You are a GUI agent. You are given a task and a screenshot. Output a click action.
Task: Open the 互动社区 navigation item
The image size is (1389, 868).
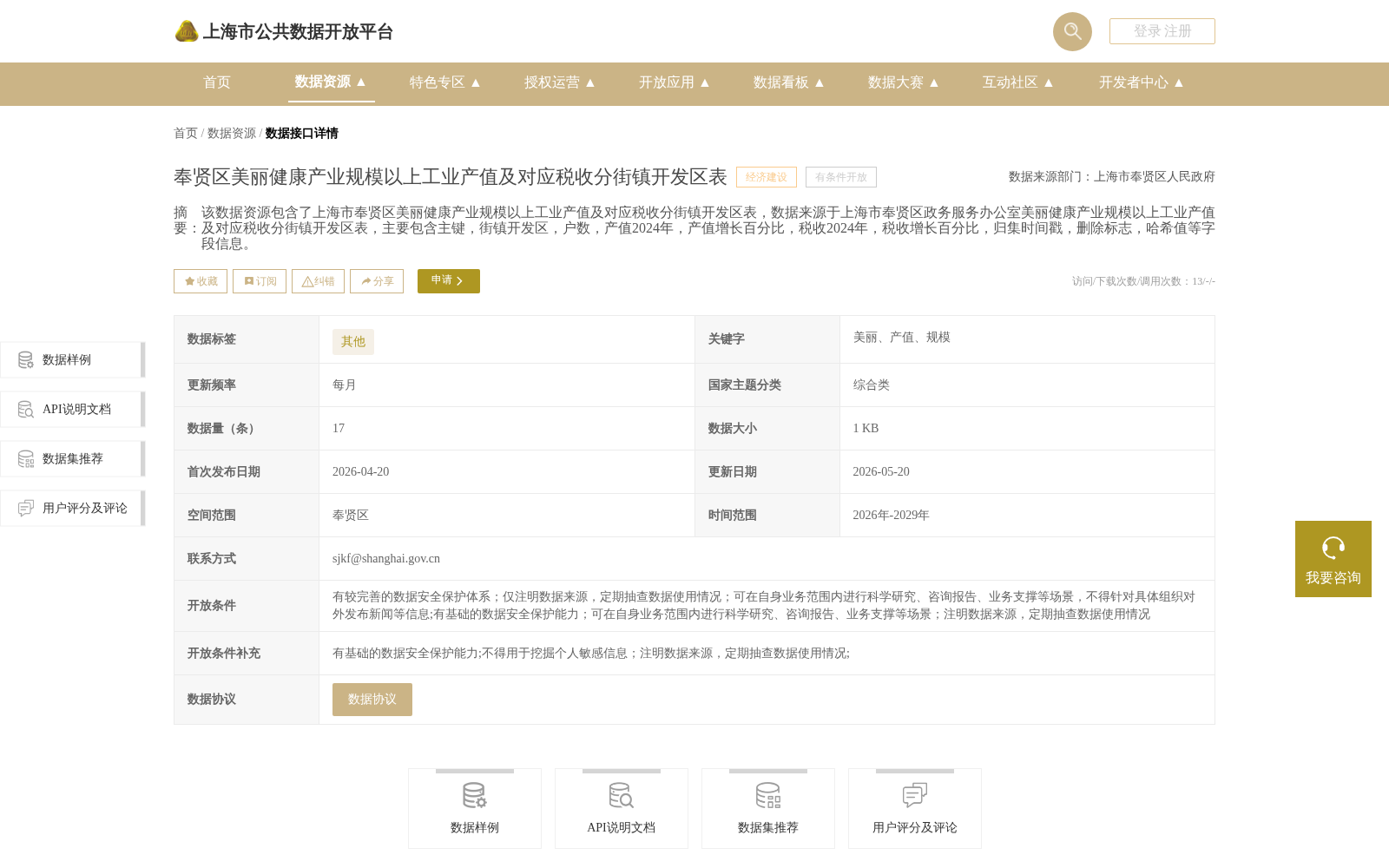tap(1010, 82)
